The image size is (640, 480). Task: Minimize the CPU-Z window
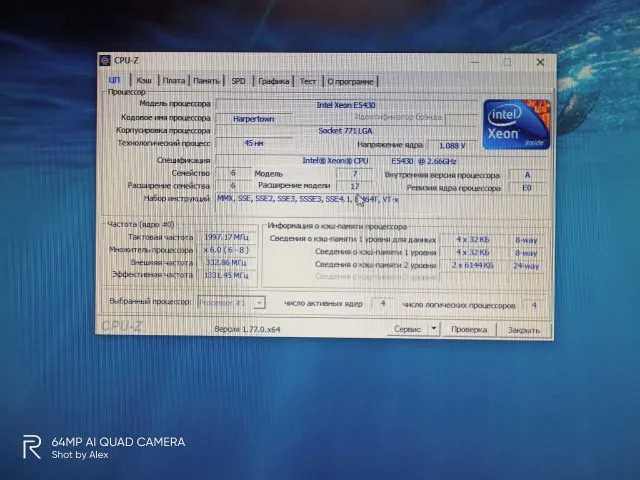475,62
